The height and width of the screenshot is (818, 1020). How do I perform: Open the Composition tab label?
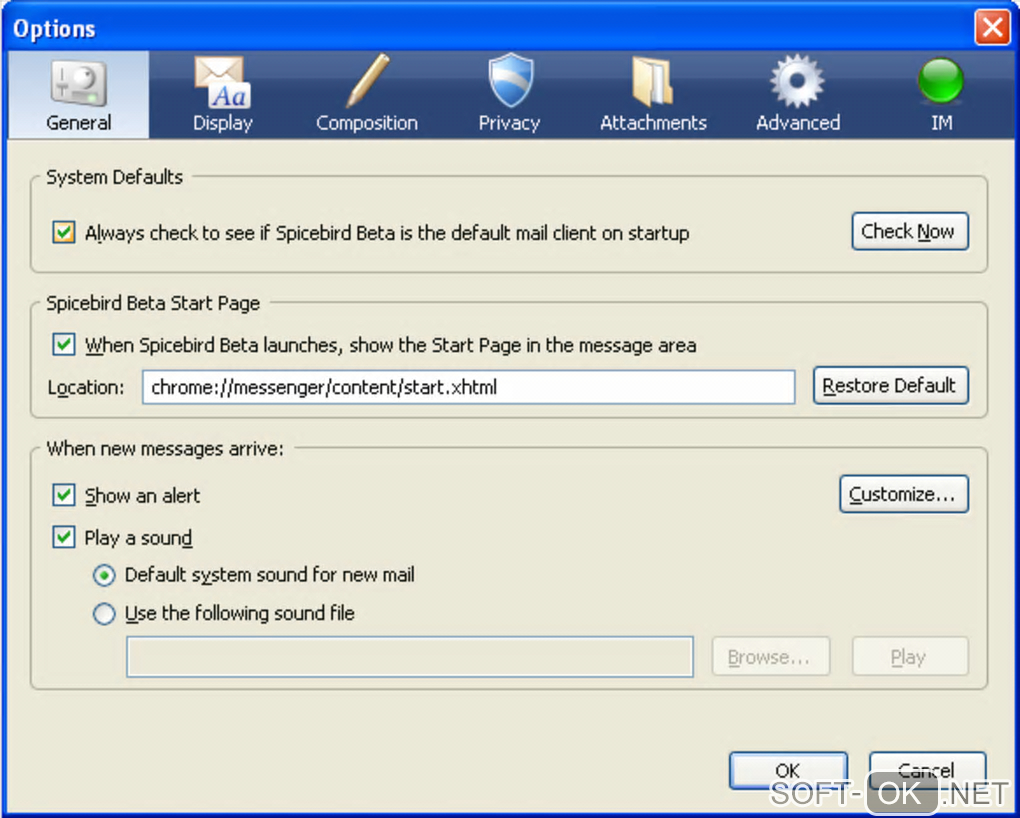tap(367, 124)
